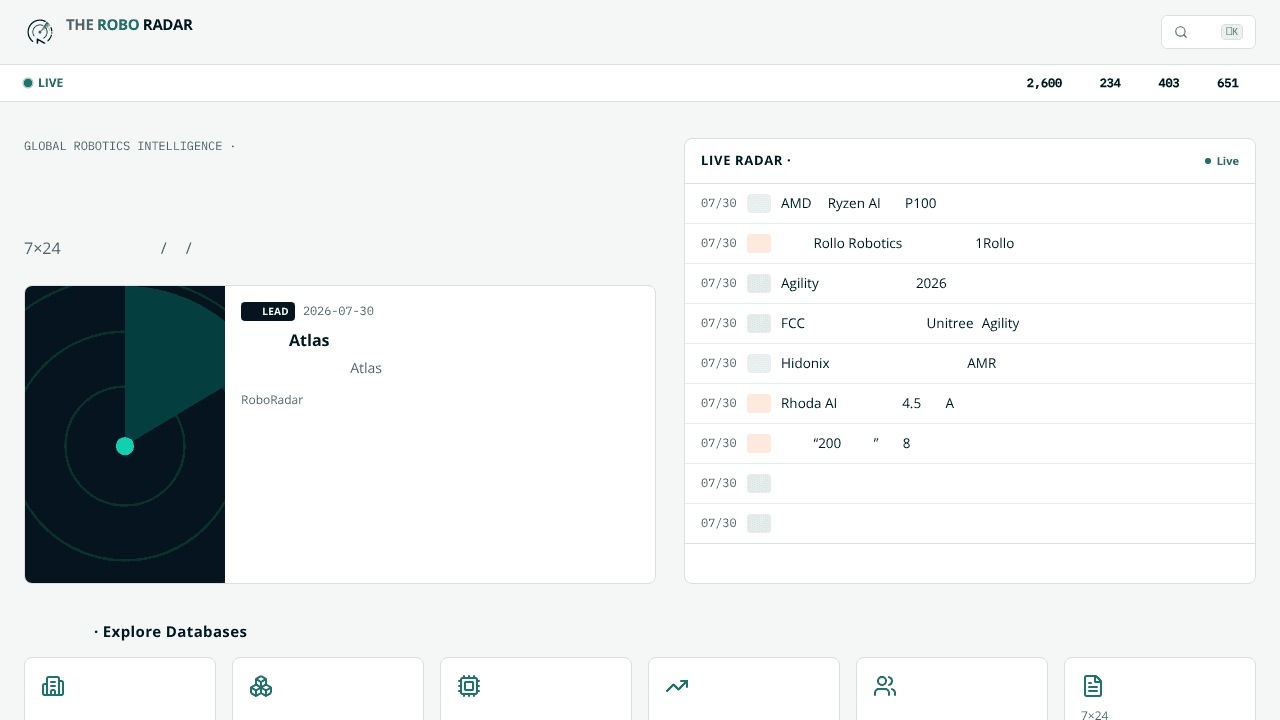Screen dimensions: 1280x720
Task: Select the 234 stat in the ticker bar
Action: (1110, 83)
